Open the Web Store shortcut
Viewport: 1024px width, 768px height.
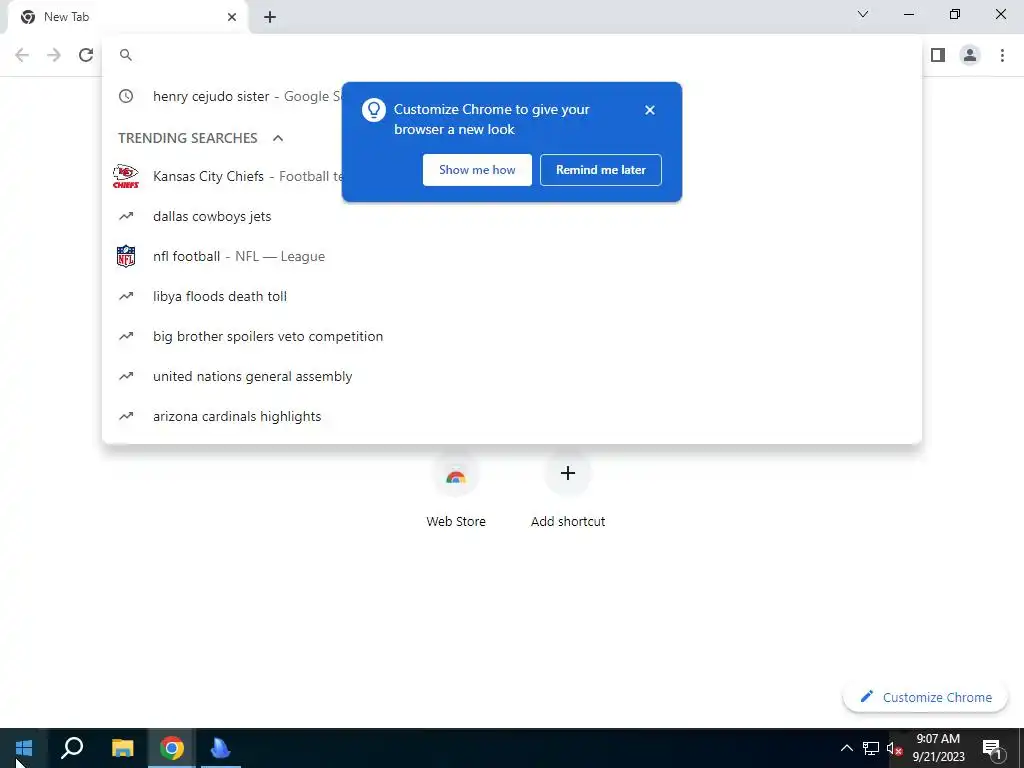pos(456,491)
